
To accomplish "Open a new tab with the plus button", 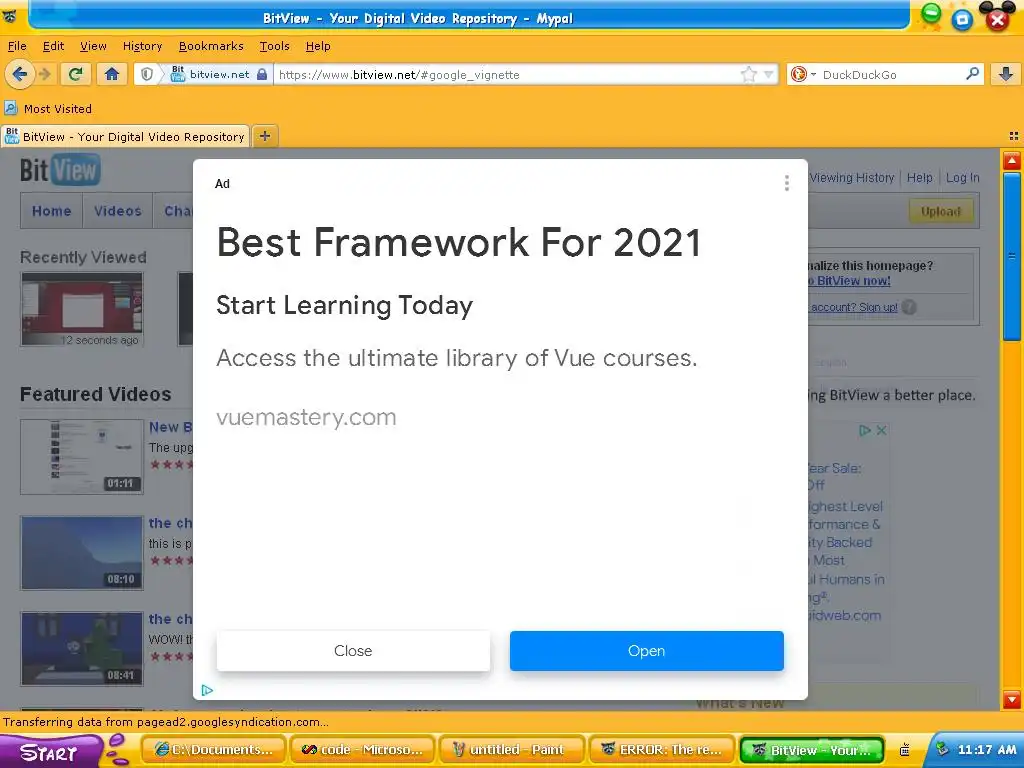I will (x=264, y=136).
